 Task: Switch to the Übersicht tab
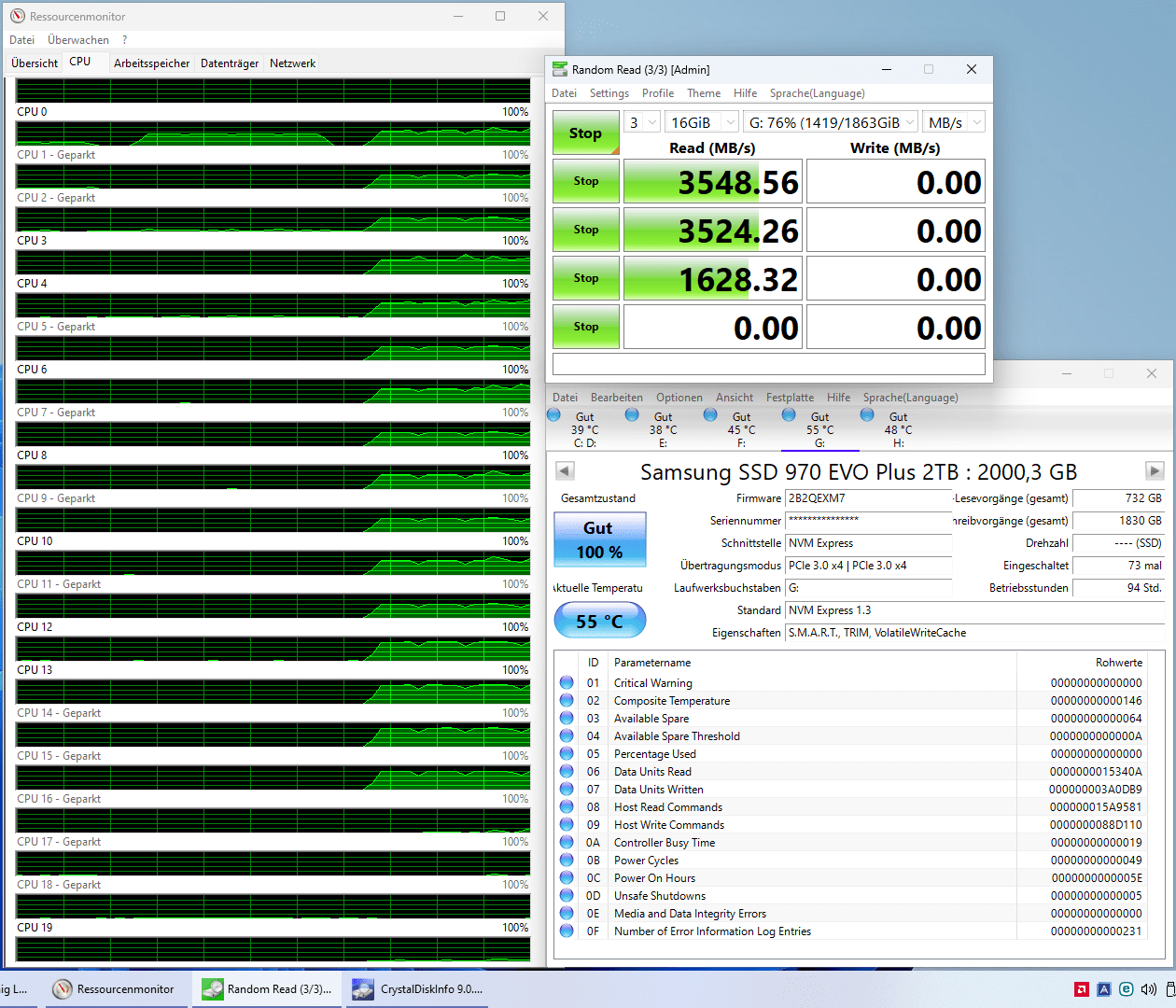(35, 63)
